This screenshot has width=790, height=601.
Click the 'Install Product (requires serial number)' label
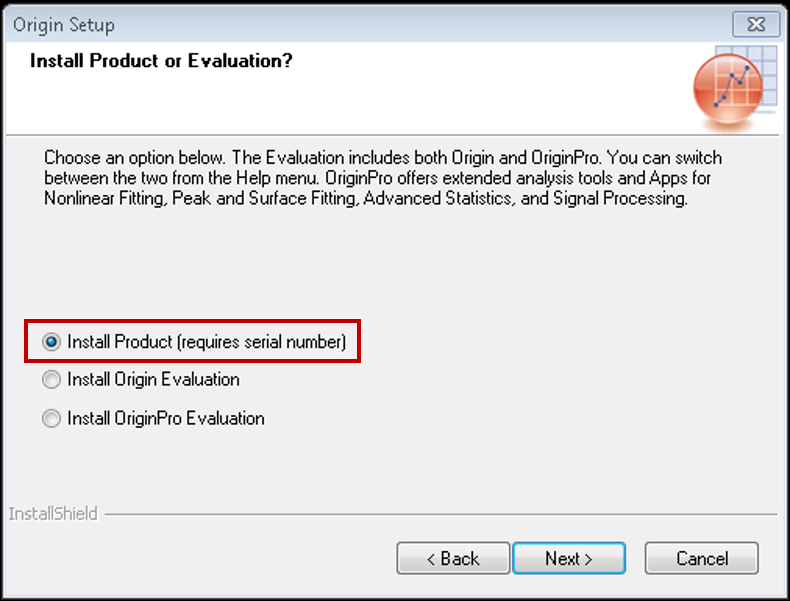coord(207,342)
